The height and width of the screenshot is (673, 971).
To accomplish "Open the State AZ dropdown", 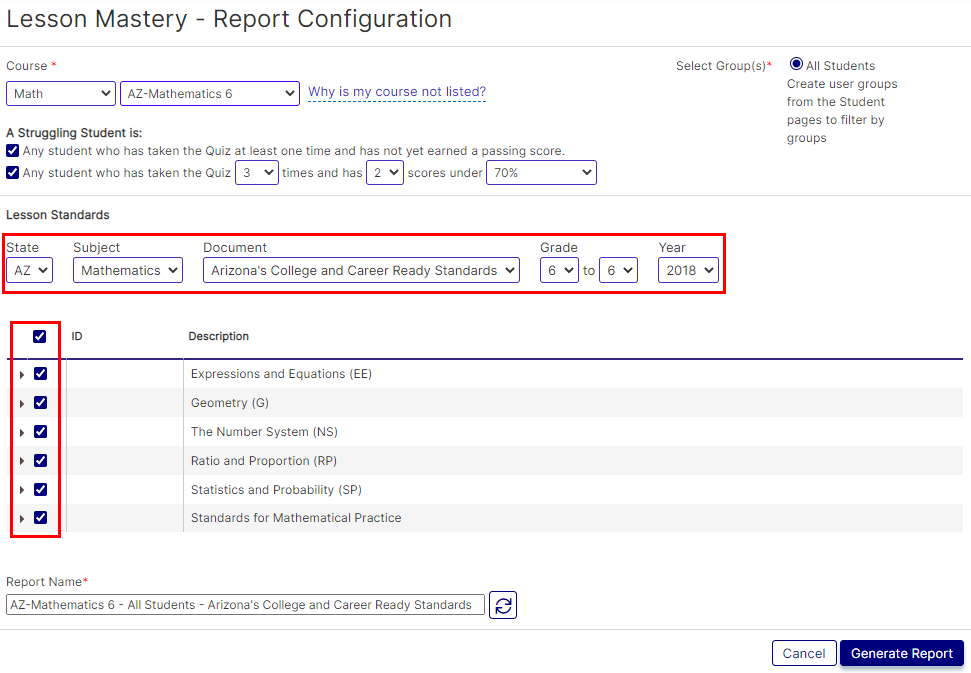I will point(29,270).
